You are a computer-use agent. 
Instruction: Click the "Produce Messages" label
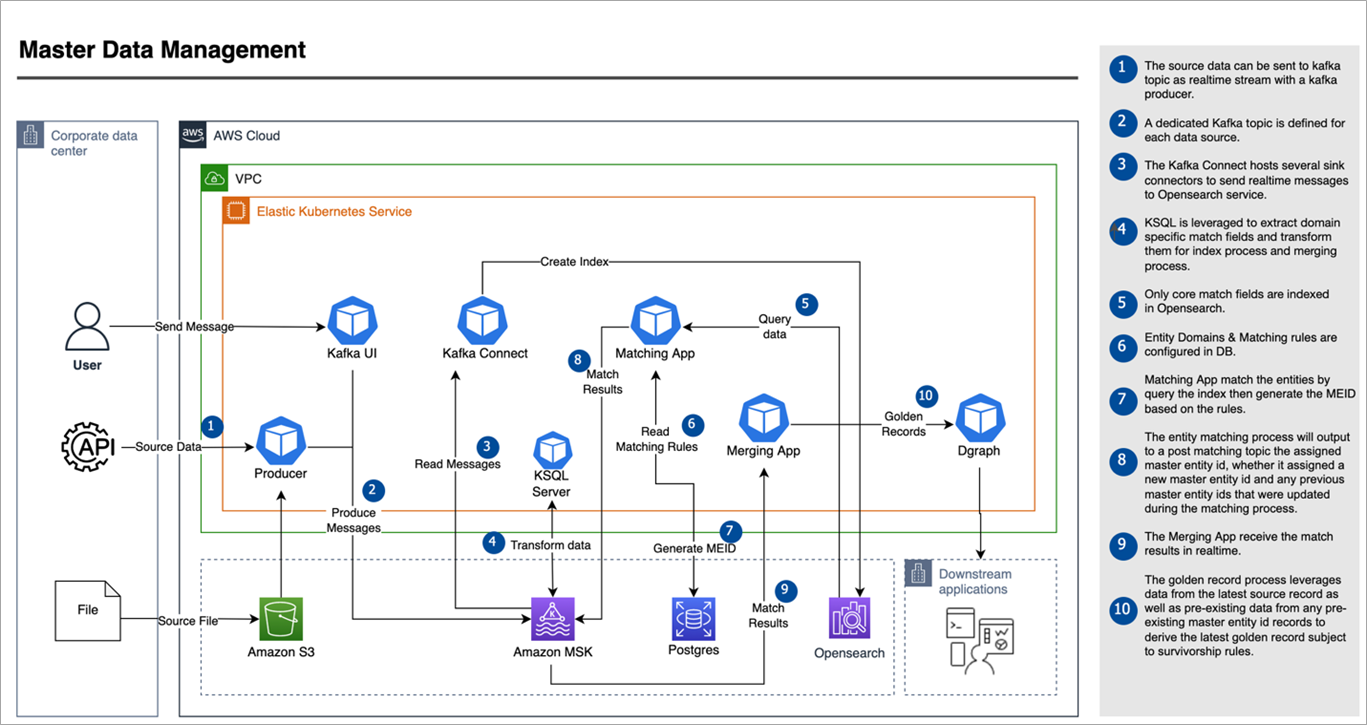pos(355,520)
